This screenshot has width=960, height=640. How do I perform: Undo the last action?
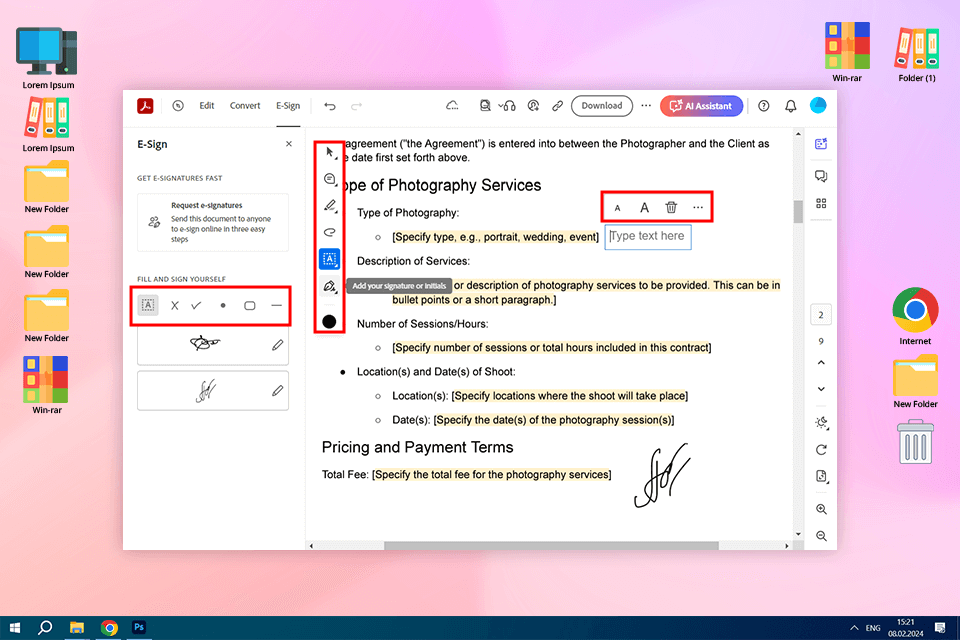point(330,106)
